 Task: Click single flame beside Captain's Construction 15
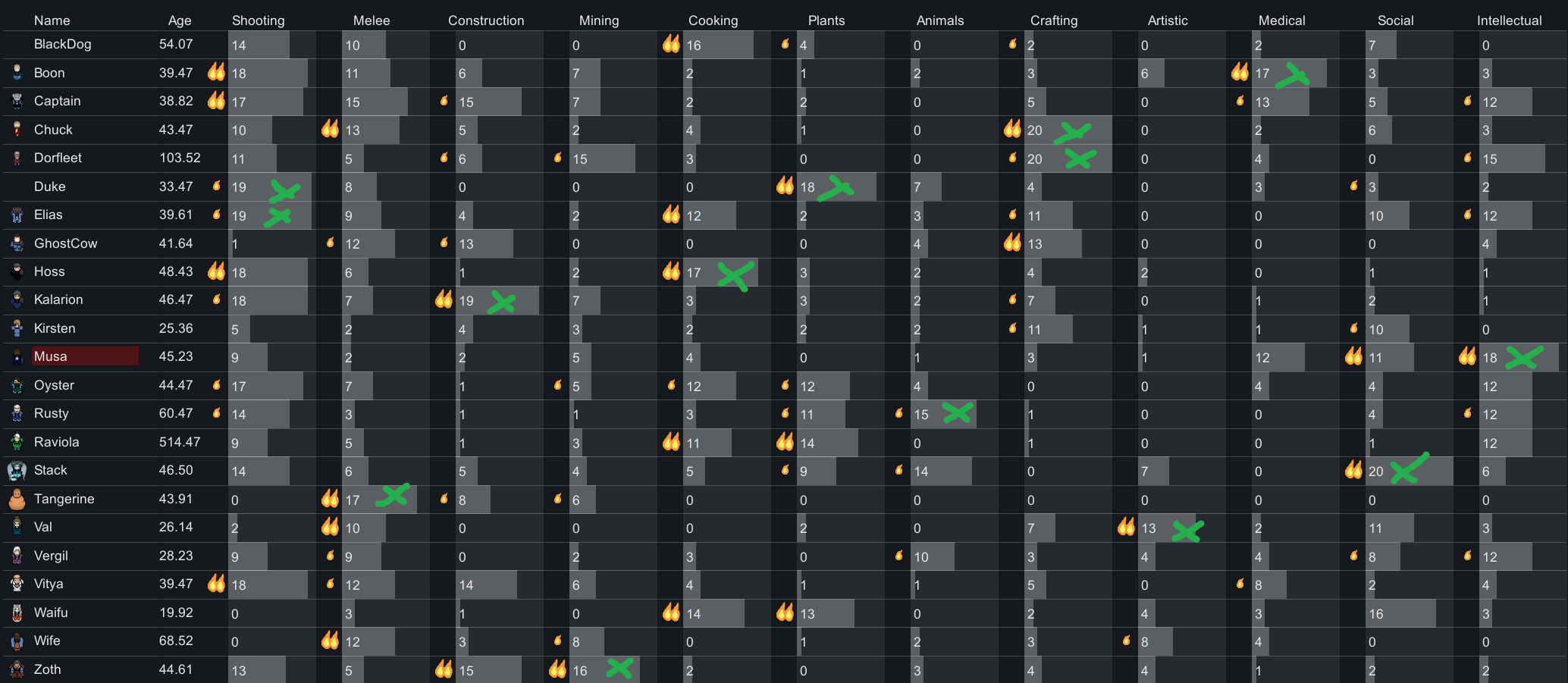(x=444, y=100)
